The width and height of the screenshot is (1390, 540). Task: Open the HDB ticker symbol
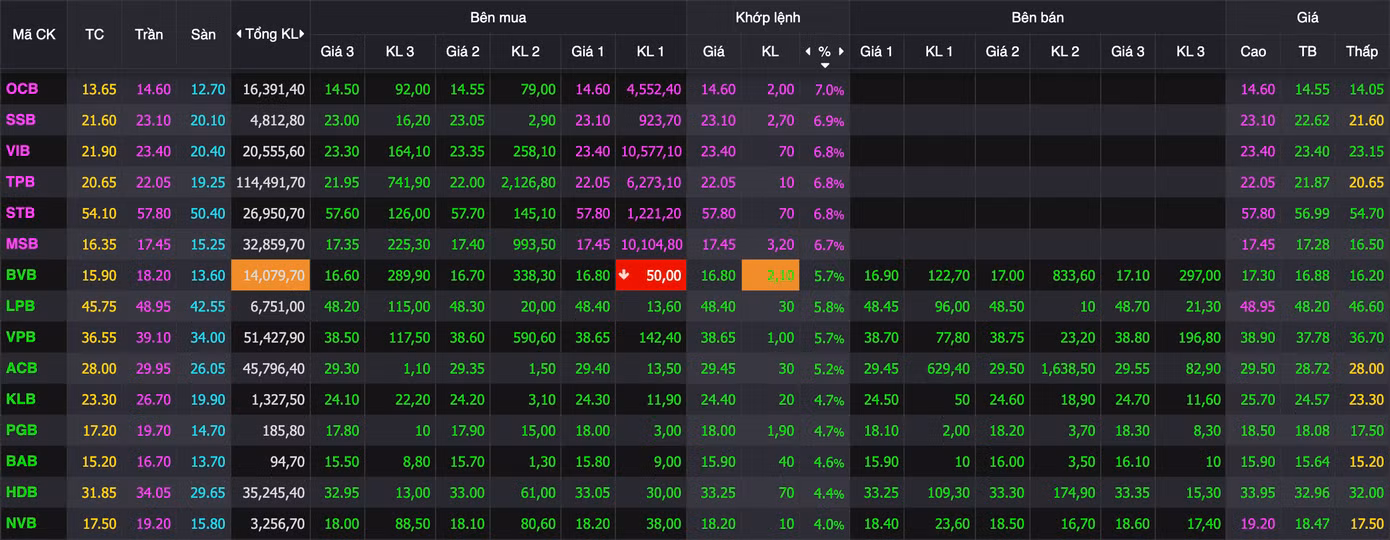(21, 492)
